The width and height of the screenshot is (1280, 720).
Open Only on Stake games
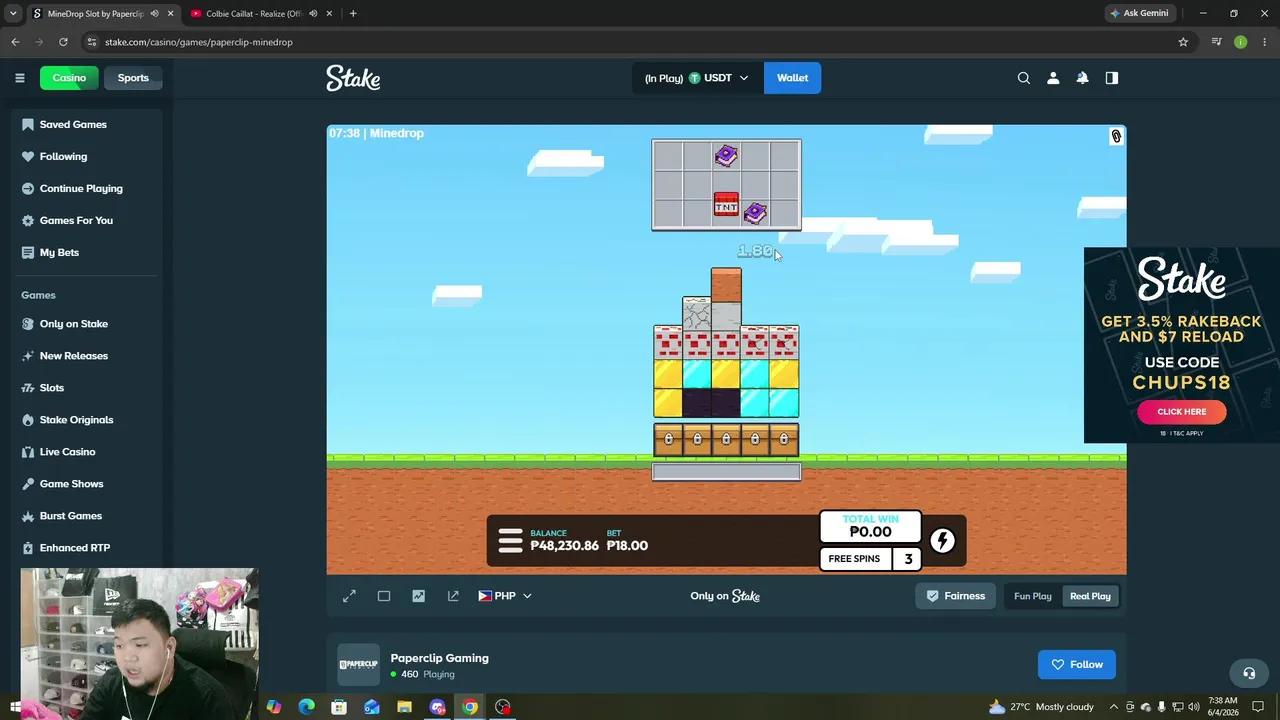73,324
